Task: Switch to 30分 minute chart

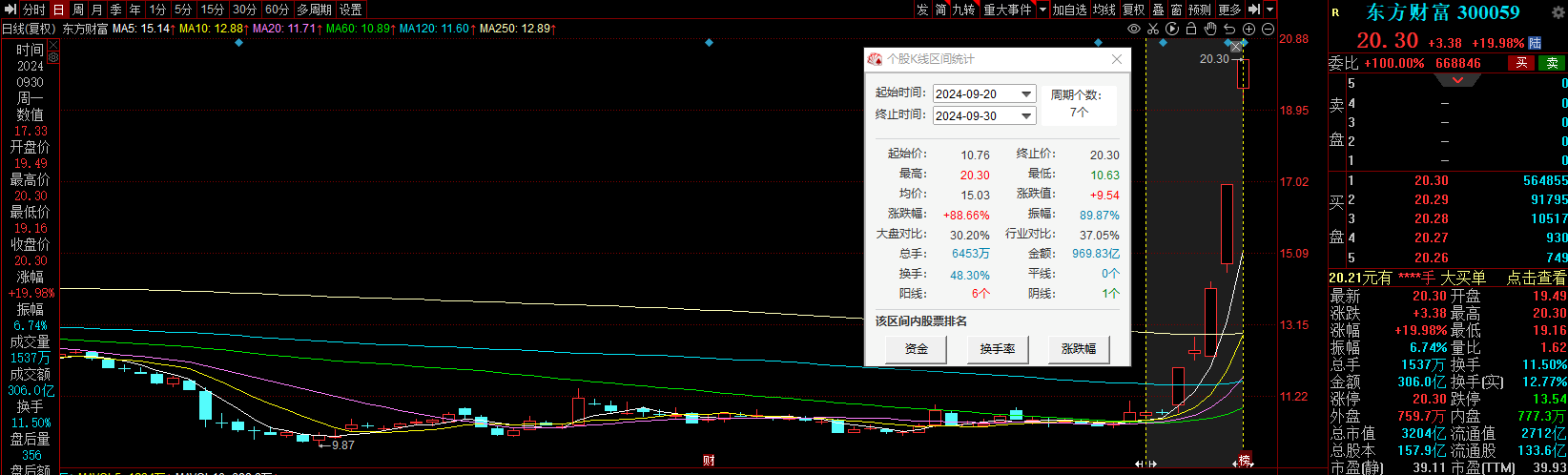Action: click(245, 10)
